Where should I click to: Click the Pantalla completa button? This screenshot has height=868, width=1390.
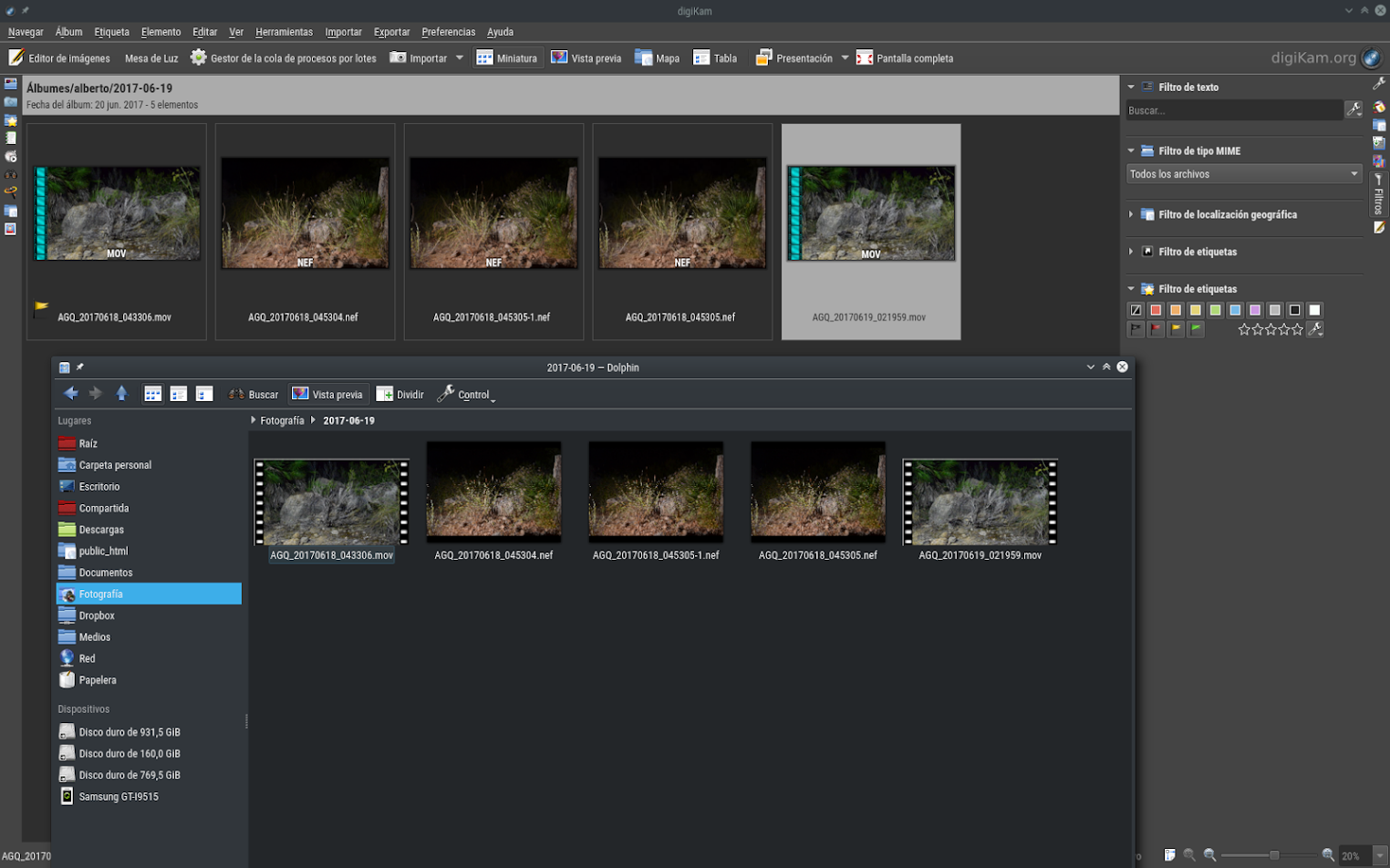click(905, 58)
